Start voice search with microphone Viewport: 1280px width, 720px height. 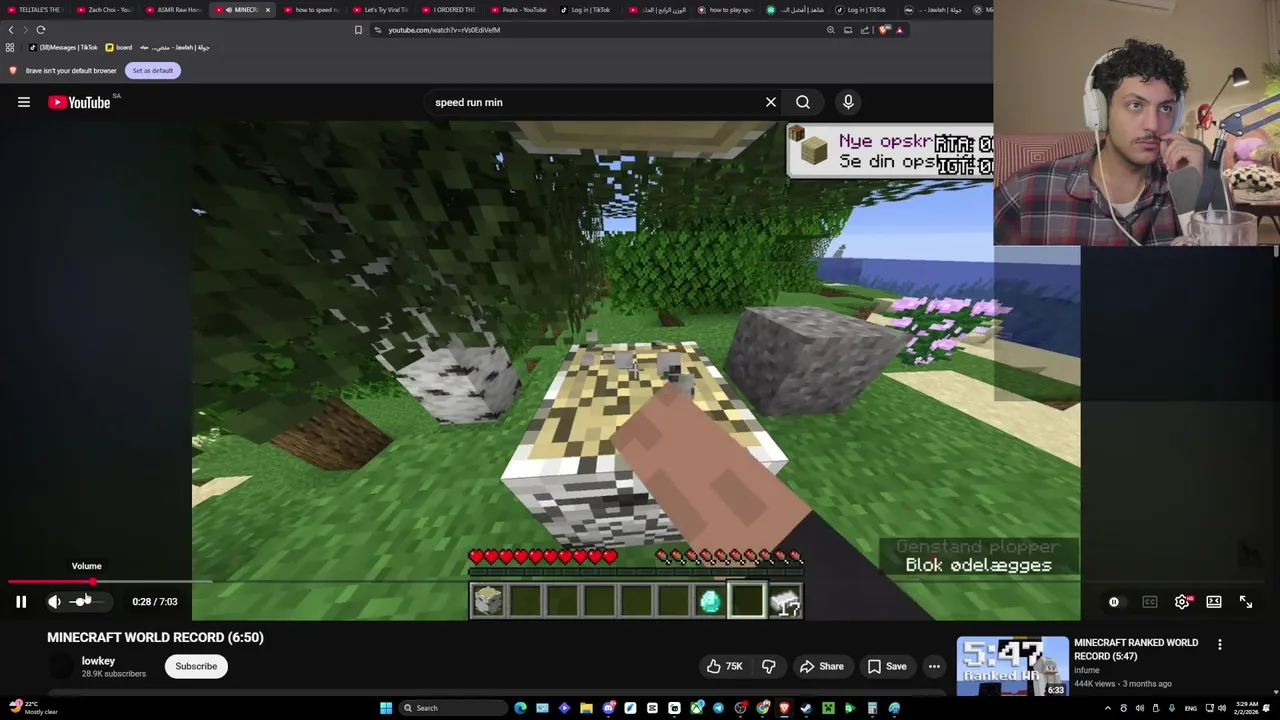tap(848, 102)
